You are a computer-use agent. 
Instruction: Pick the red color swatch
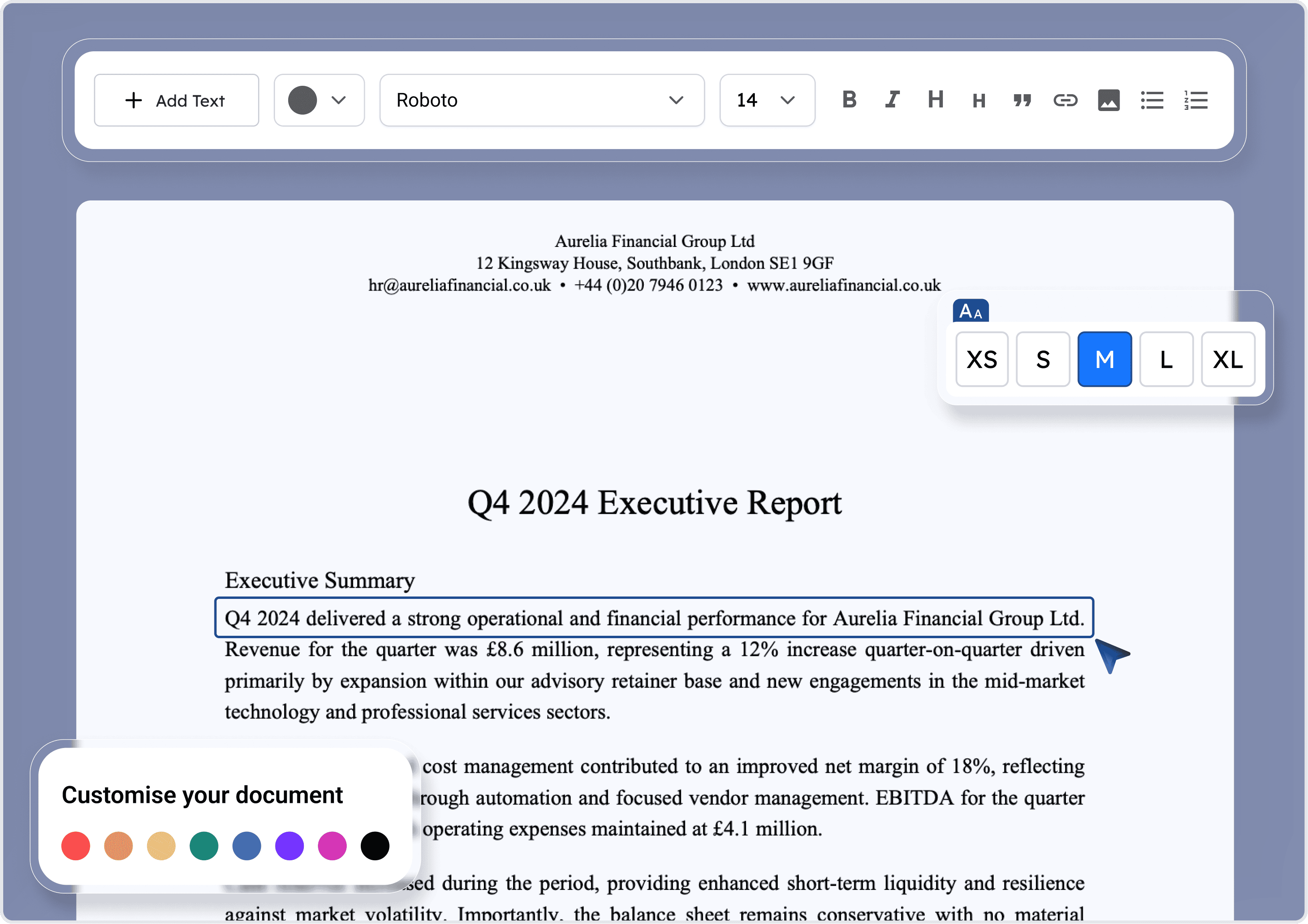tap(76, 845)
